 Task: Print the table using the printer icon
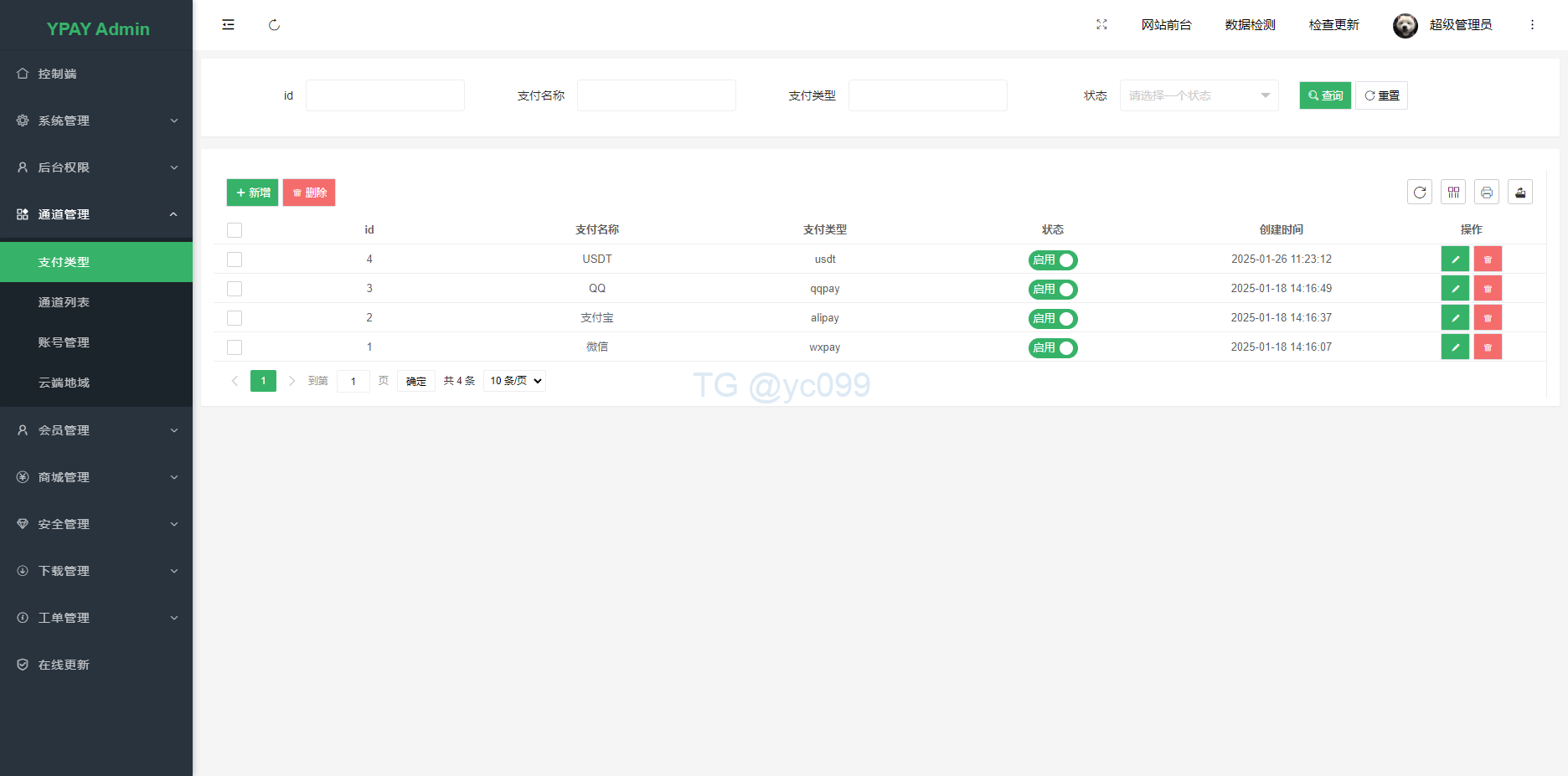[1487, 193]
